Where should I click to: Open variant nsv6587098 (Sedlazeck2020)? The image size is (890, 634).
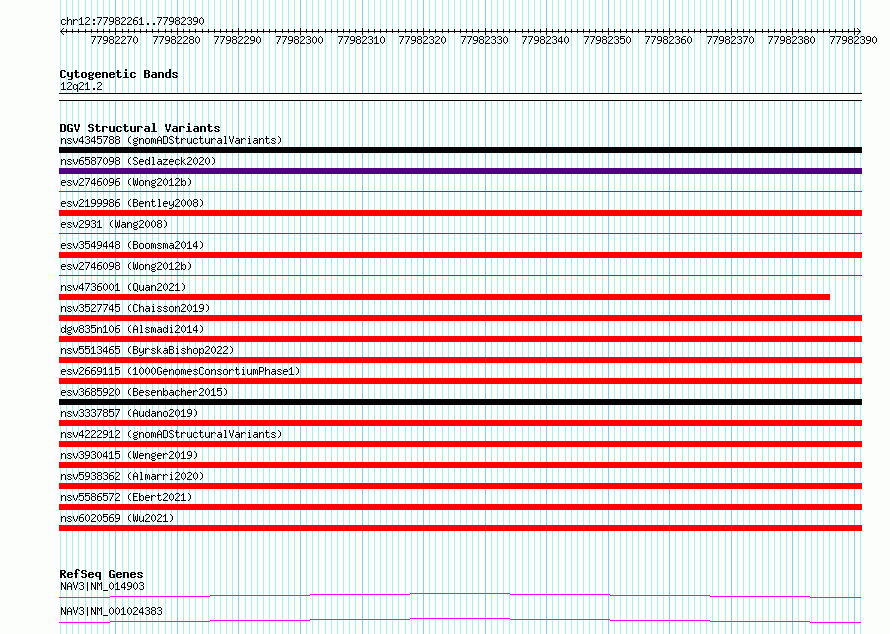pos(138,161)
